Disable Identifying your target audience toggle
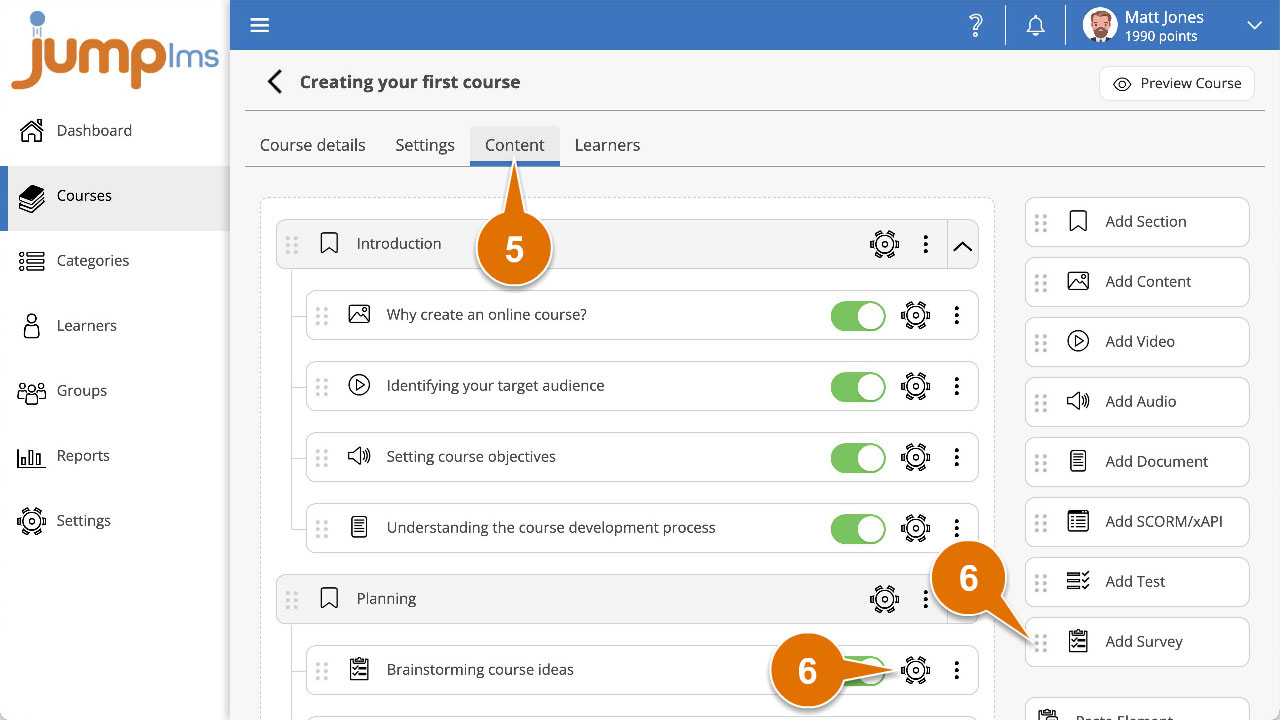The height and width of the screenshot is (720, 1280). point(858,387)
